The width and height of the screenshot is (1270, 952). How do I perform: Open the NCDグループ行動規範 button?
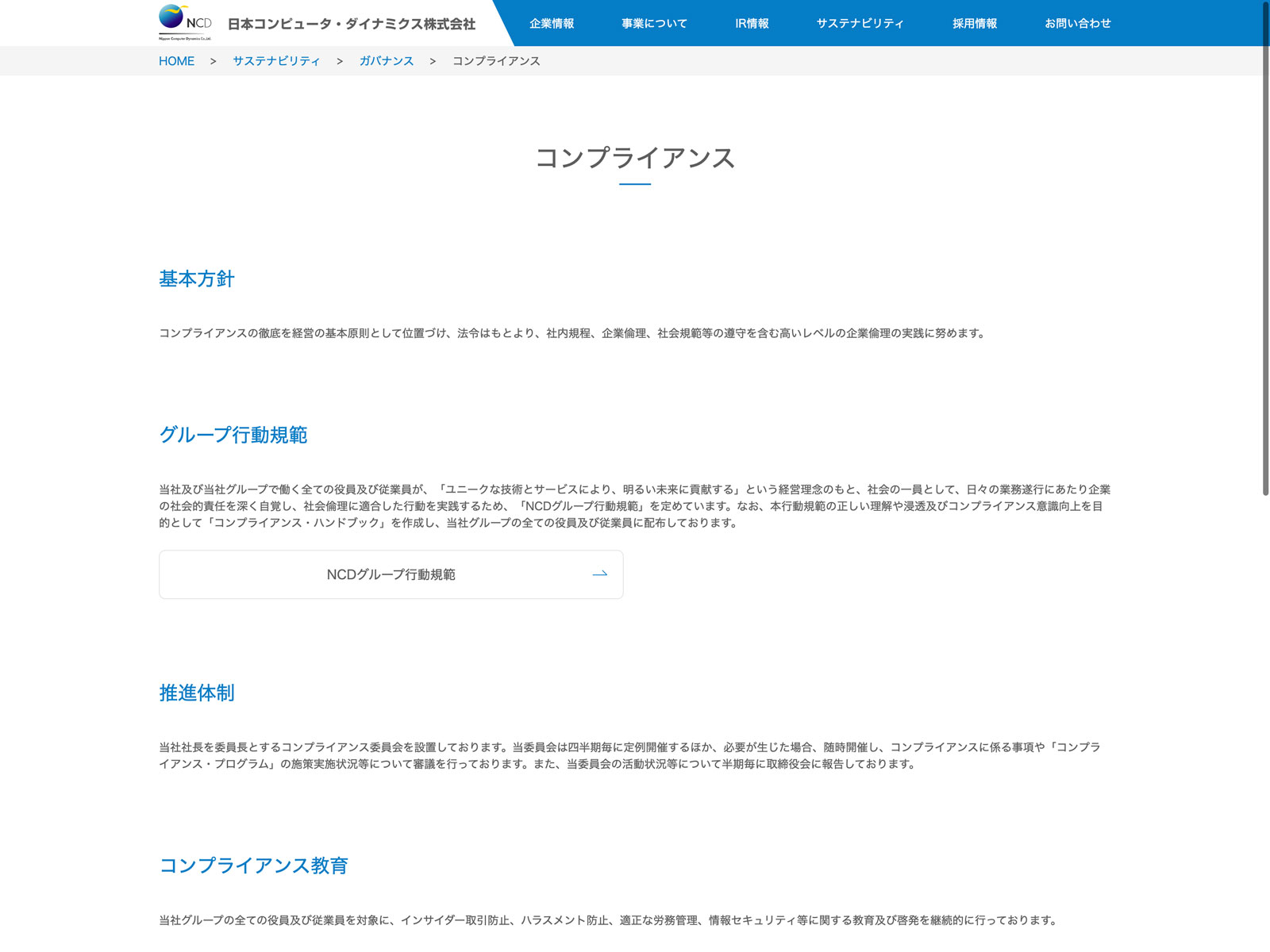click(x=391, y=574)
